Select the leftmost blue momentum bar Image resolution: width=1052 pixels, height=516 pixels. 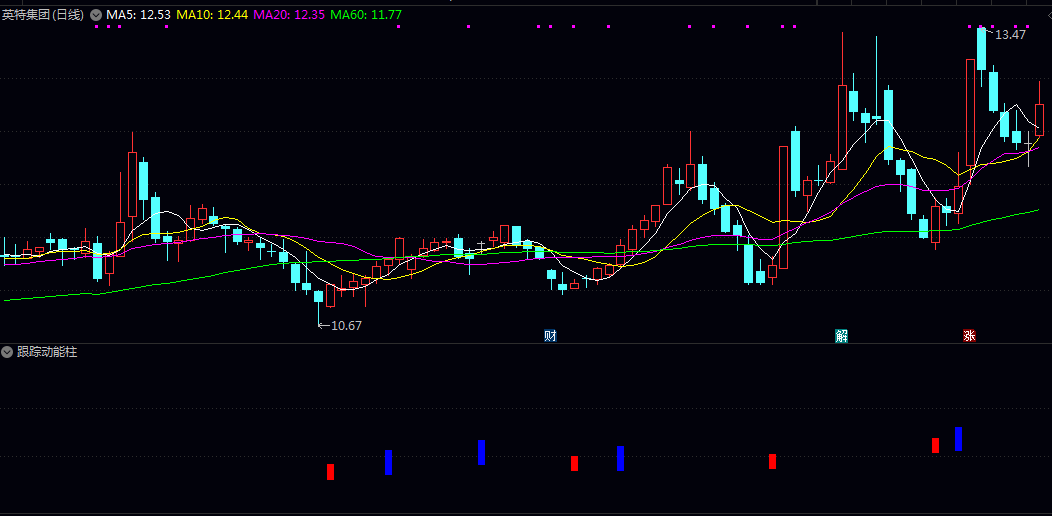point(388,462)
